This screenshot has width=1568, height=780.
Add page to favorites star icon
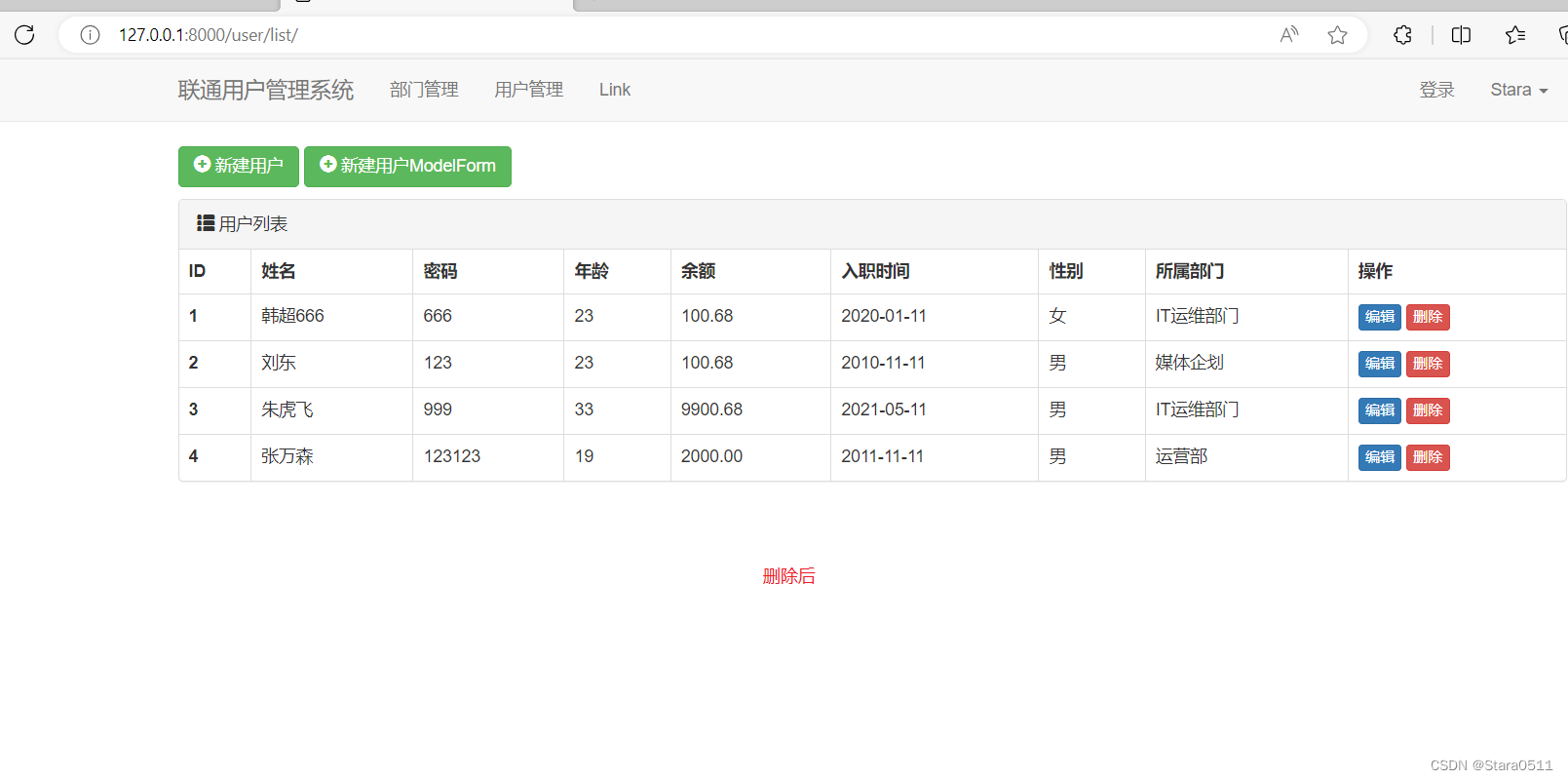1337,35
